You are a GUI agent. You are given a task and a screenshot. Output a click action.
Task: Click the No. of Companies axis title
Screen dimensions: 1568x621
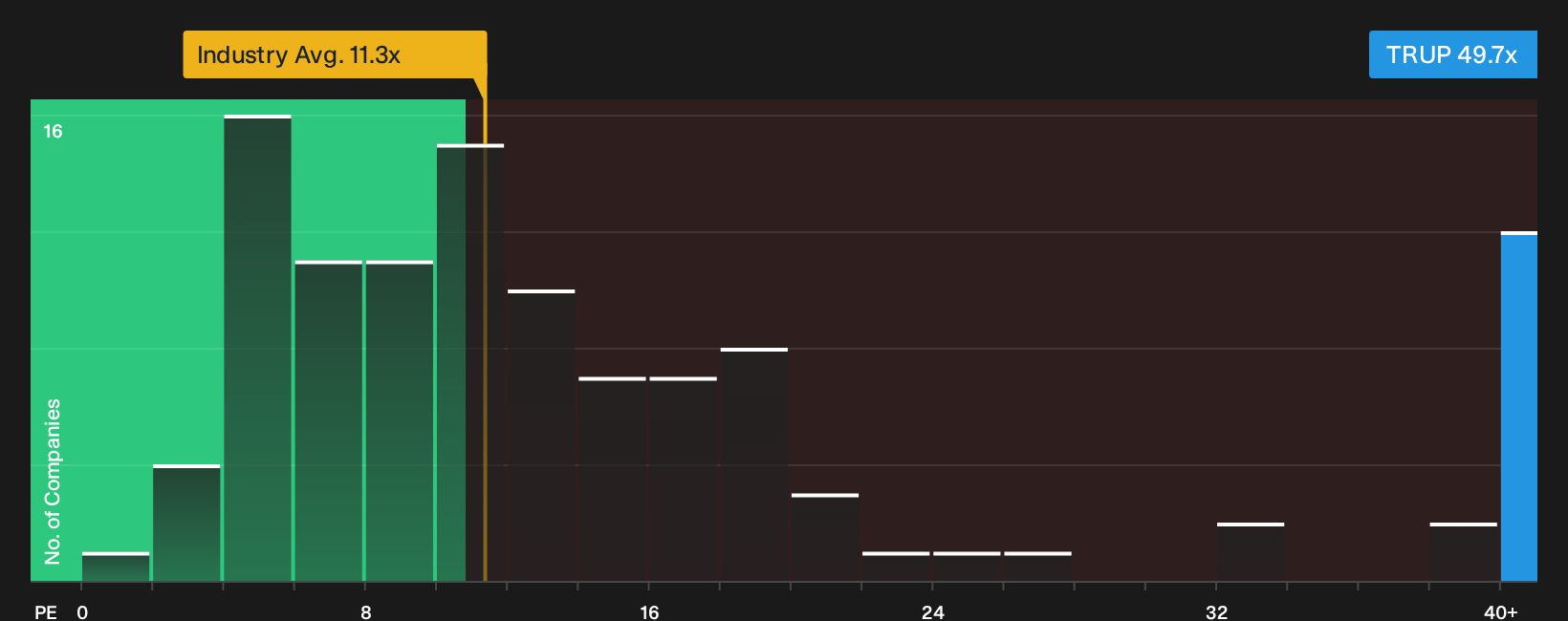coord(53,481)
